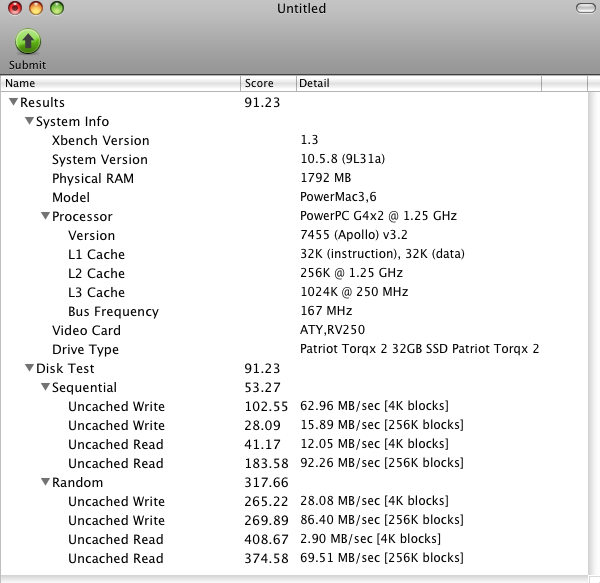The image size is (600, 583).
Task: Select the Bus Frequency row
Action: (294, 311)
